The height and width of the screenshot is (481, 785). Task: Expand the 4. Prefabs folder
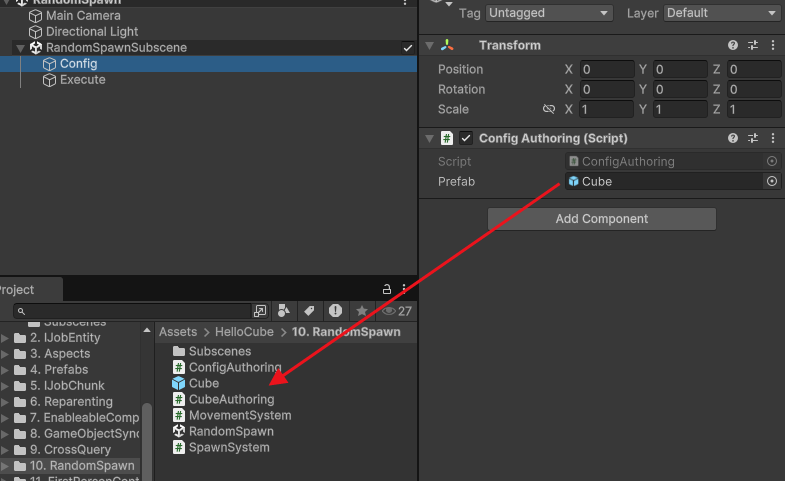click(5, 370)
